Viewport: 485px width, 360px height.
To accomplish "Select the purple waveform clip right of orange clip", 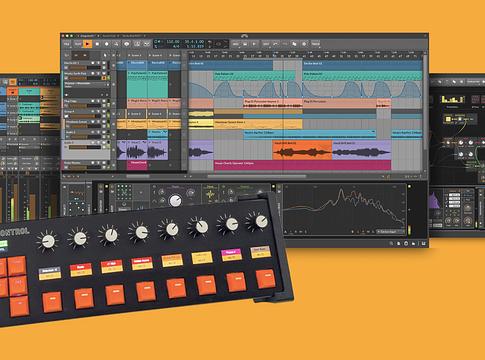I will click(362, 150).
